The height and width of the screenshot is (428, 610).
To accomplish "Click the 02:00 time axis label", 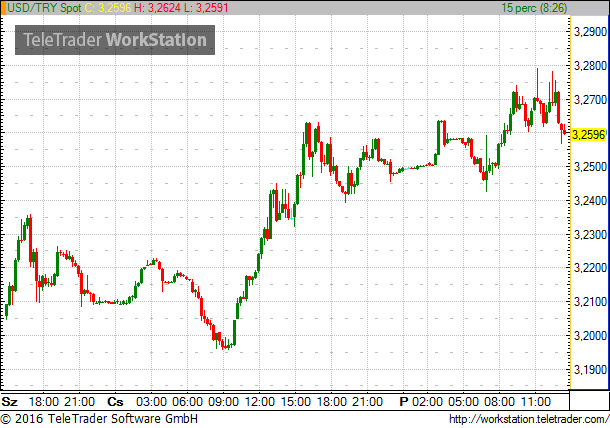I will [427, 402].
